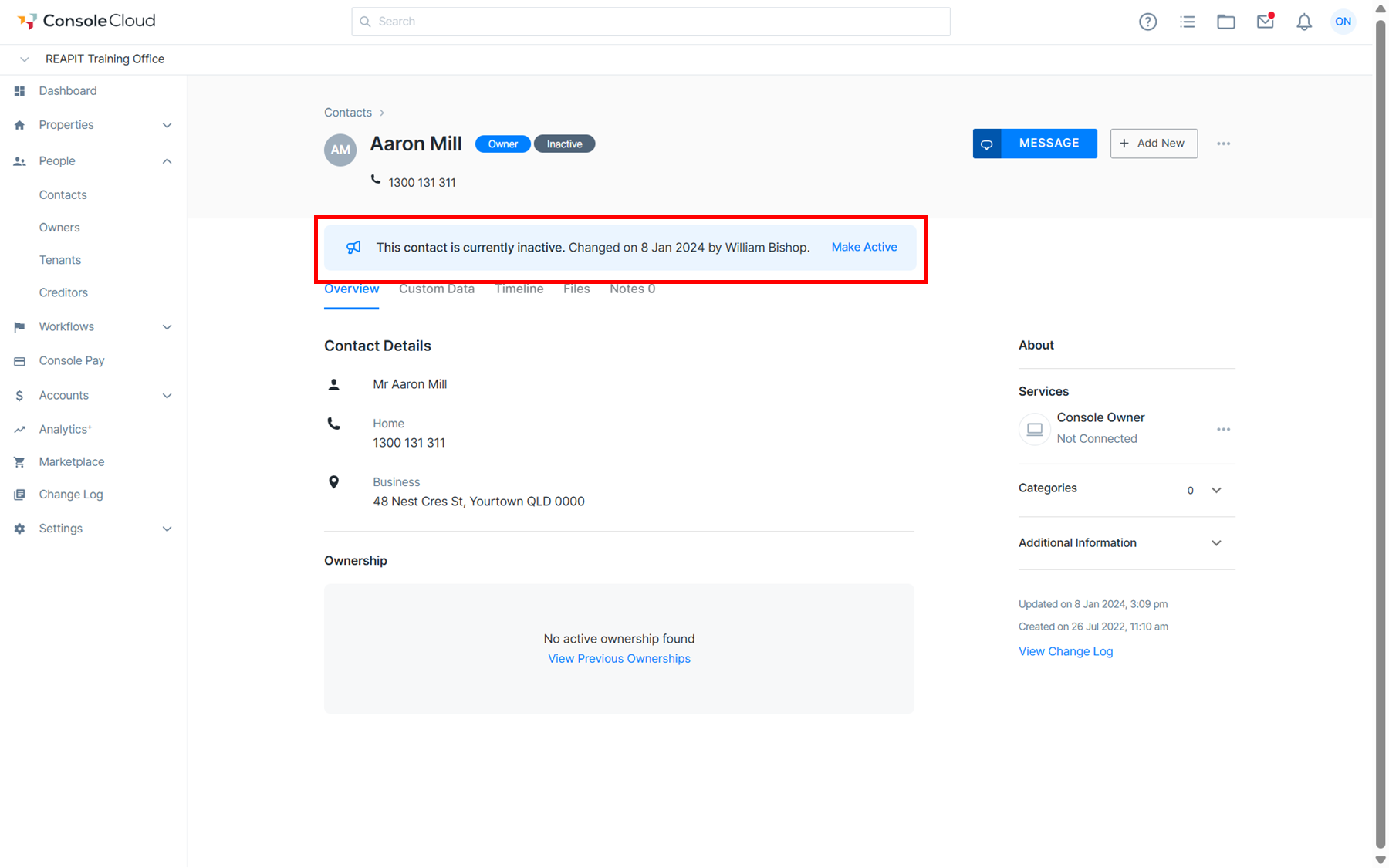
Task: Click the Make Active link
Action: tap(864, 247)
